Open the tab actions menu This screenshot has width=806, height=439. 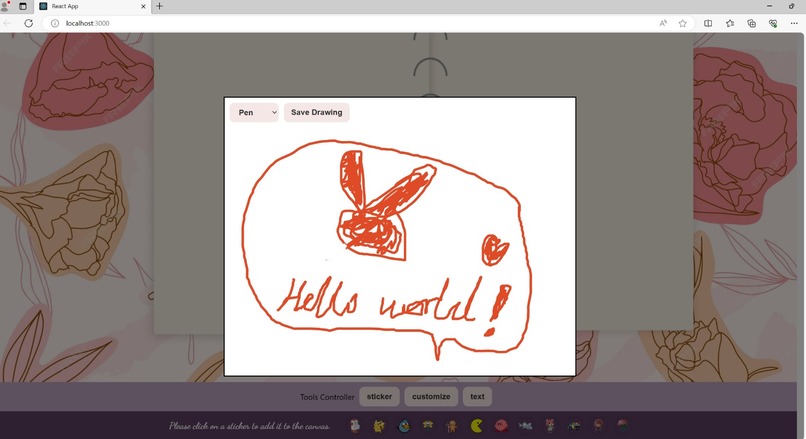tap(23, 6)
